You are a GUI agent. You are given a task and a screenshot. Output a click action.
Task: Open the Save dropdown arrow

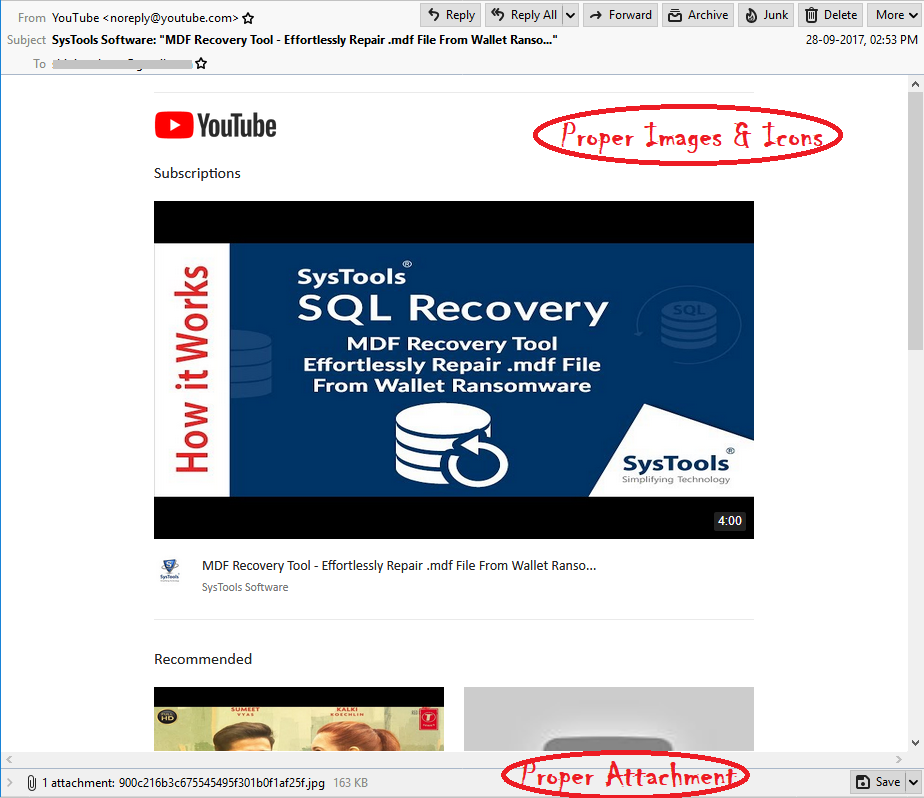pyautogui.click(x=914, y=782)
